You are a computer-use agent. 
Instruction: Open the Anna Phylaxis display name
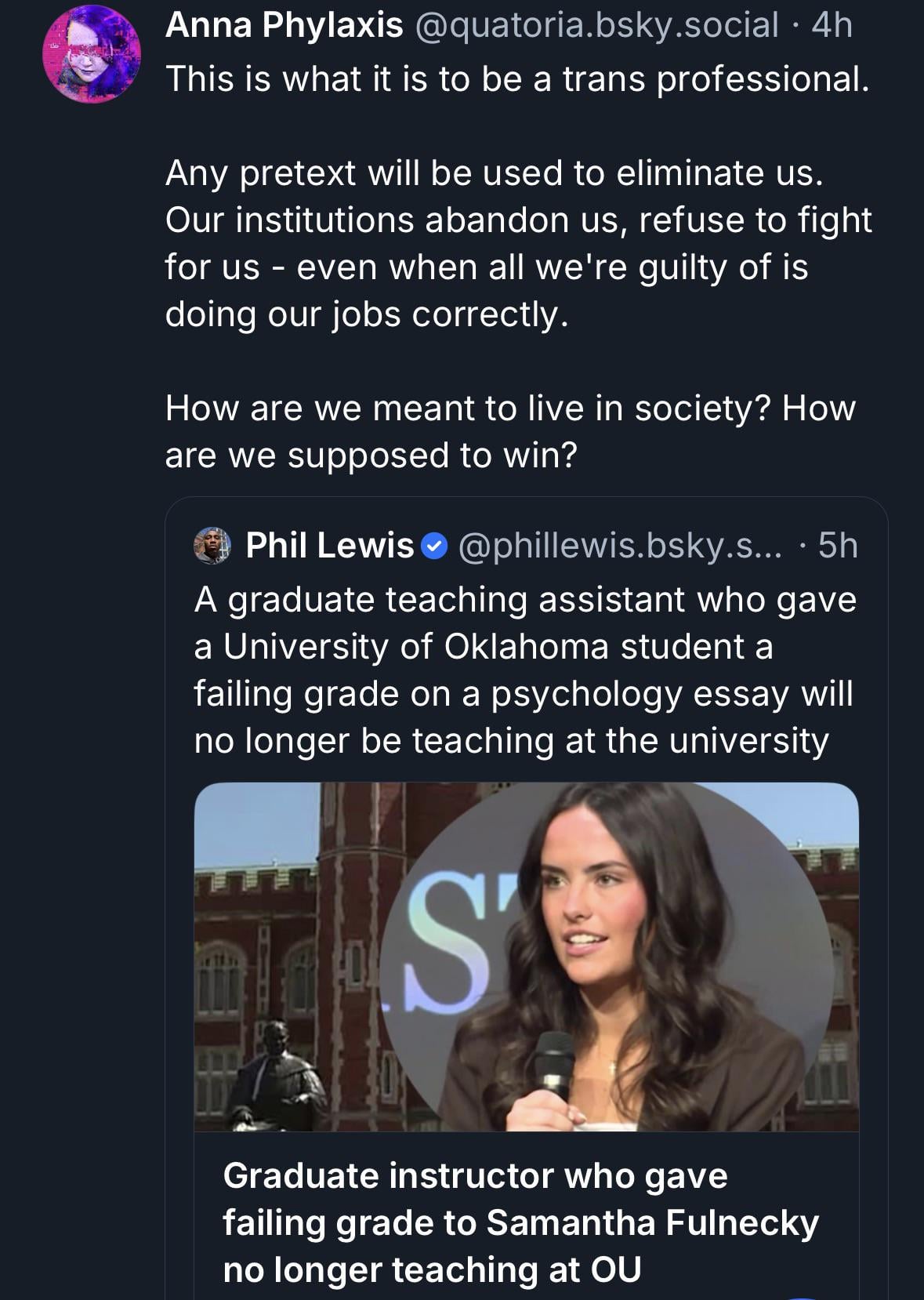284,26
